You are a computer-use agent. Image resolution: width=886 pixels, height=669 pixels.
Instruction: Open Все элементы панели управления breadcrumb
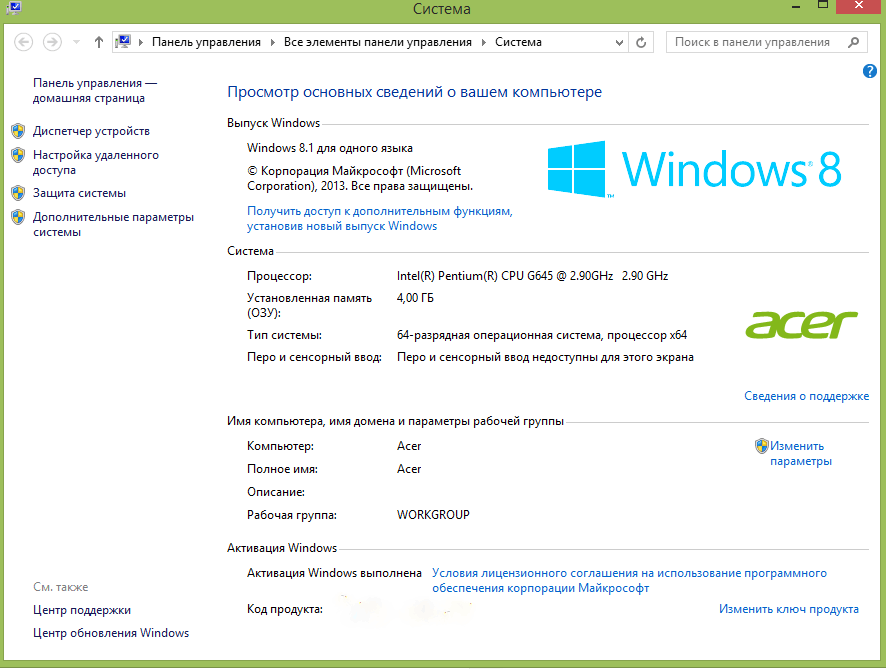tap(377, 42)
